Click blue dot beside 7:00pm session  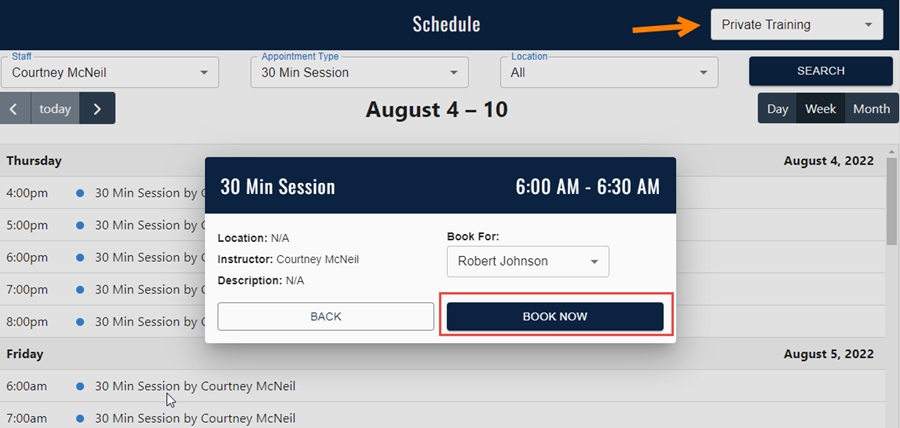pyautogui.click(x=80, y=289)
